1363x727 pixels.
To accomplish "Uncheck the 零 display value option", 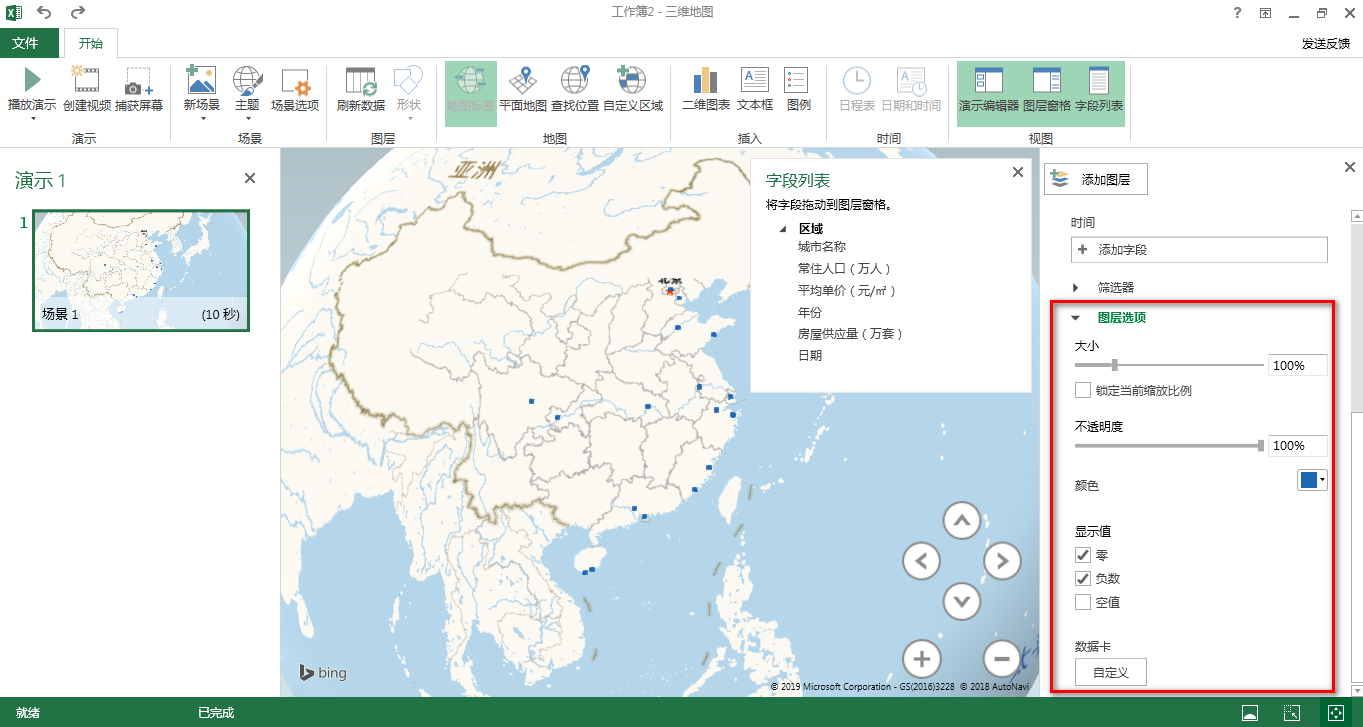I will (x=1083, y=554).
